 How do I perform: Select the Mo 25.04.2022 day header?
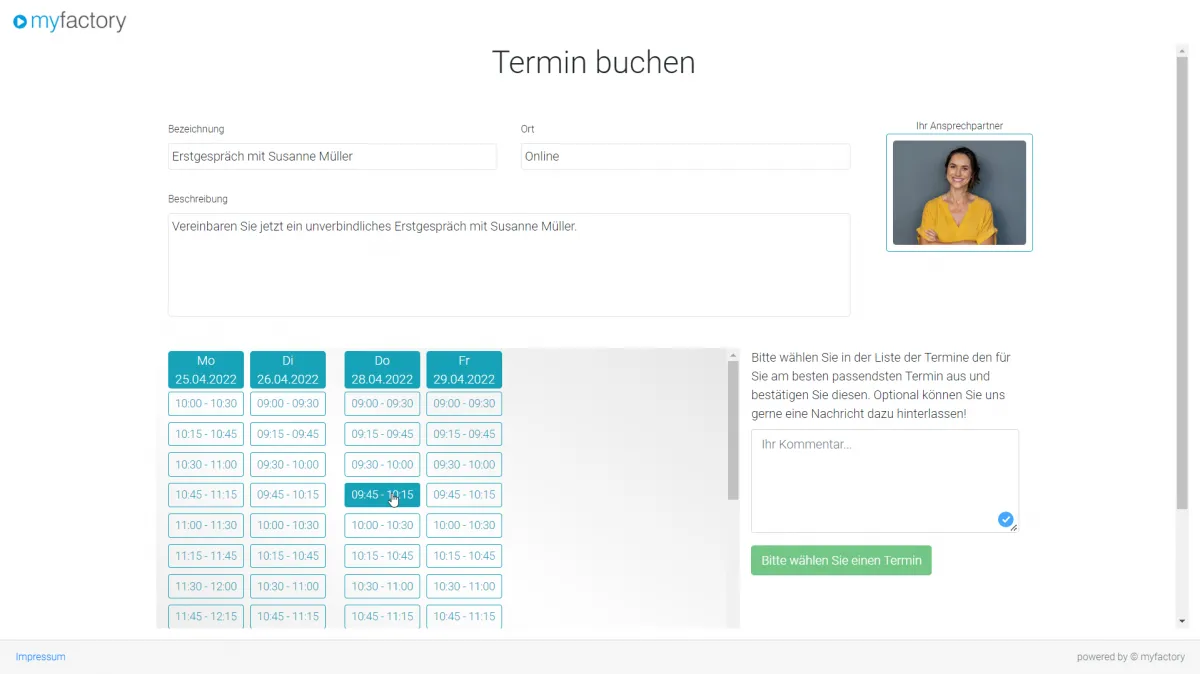(206, 370)
